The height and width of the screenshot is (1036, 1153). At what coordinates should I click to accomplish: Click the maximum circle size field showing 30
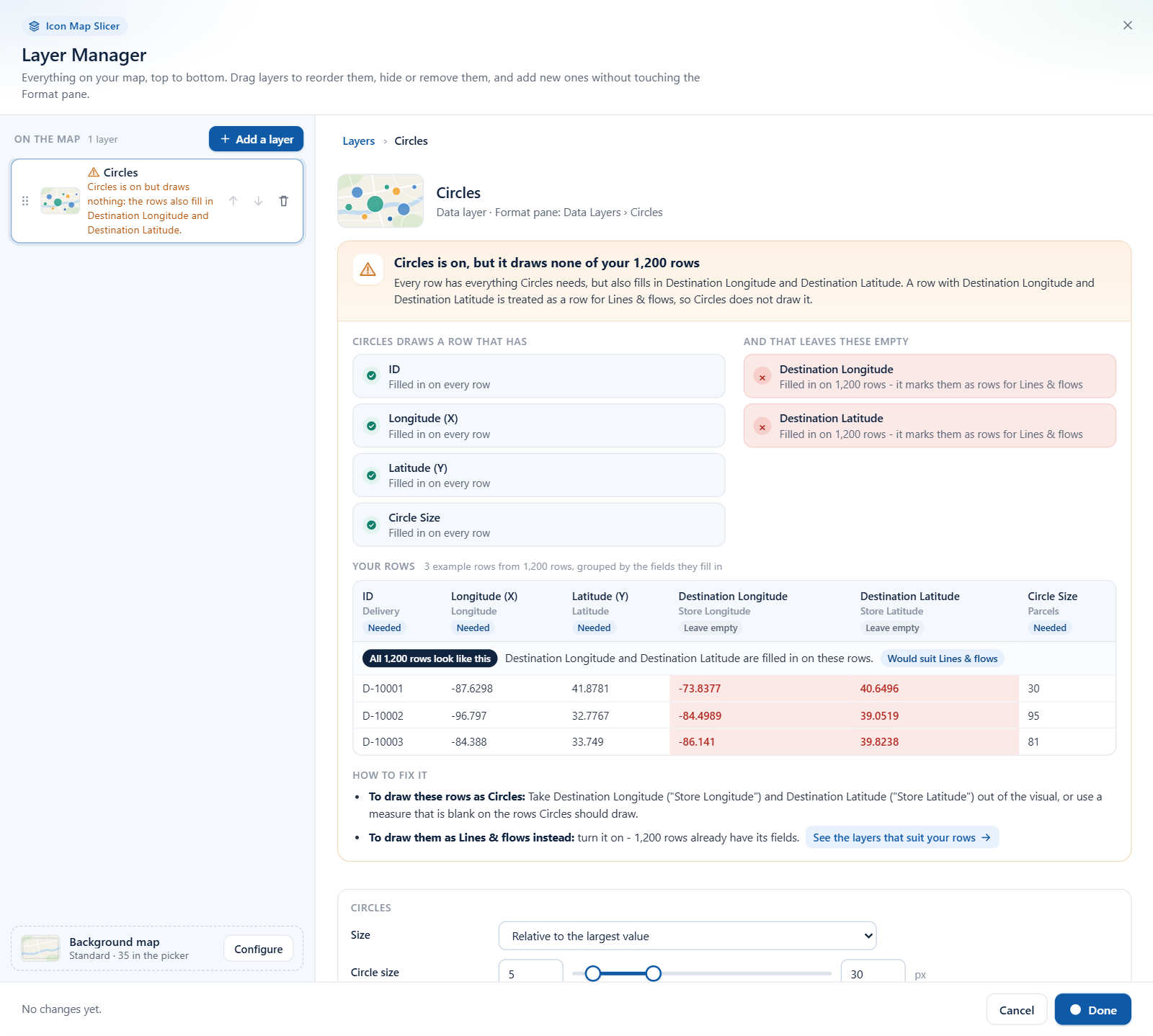pos(873,971)
